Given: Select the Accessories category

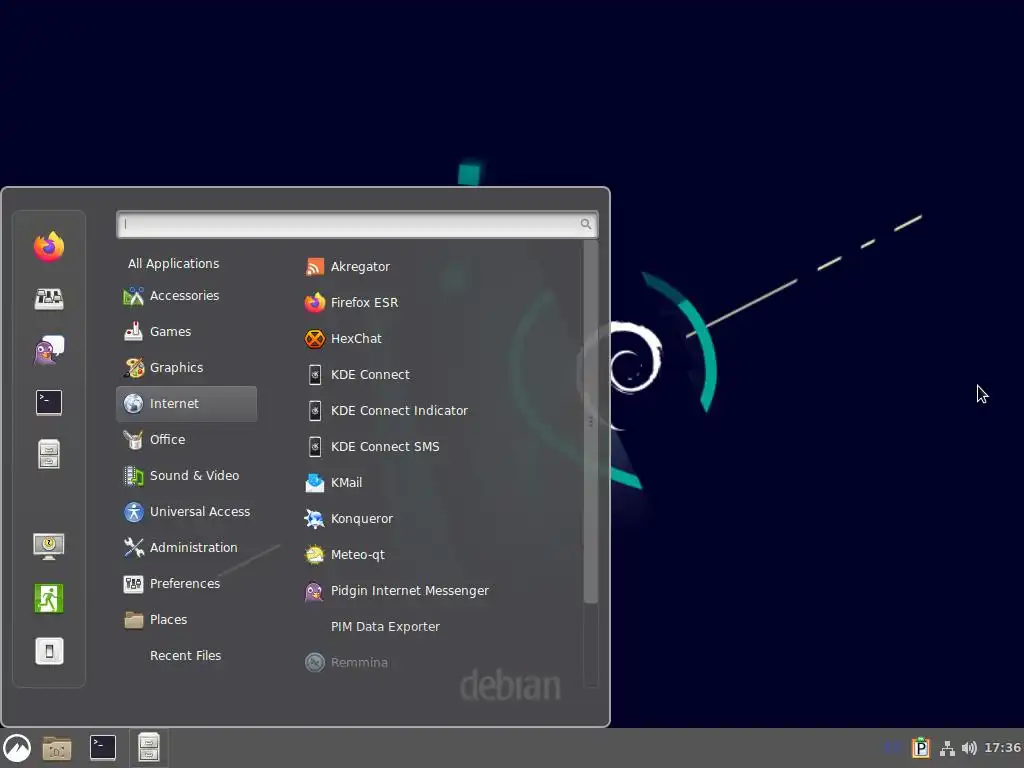Looking at the screenshot, I should pos(186,296).
